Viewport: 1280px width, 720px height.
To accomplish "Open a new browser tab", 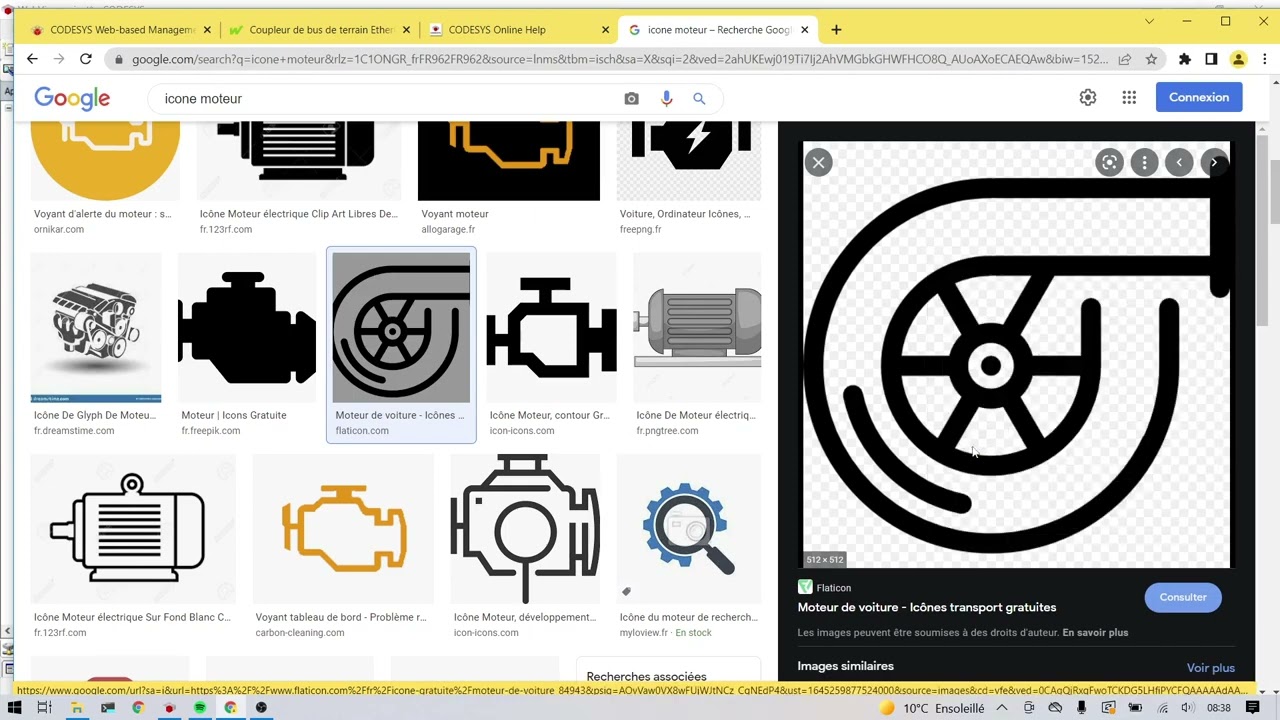I will coord(836,30).
